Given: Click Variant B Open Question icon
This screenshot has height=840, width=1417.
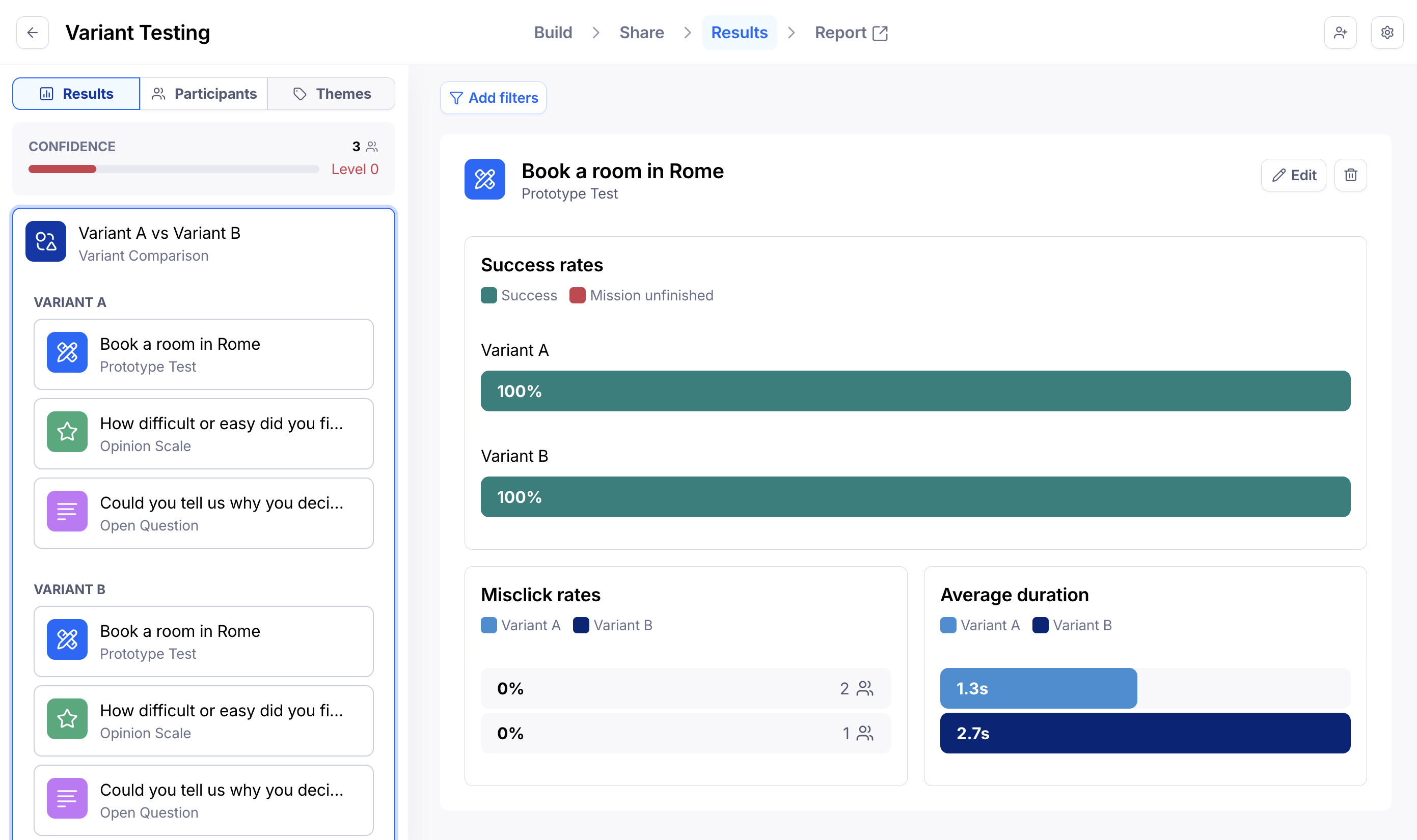Looking at the screenshot, I should [x=67, y=798].
